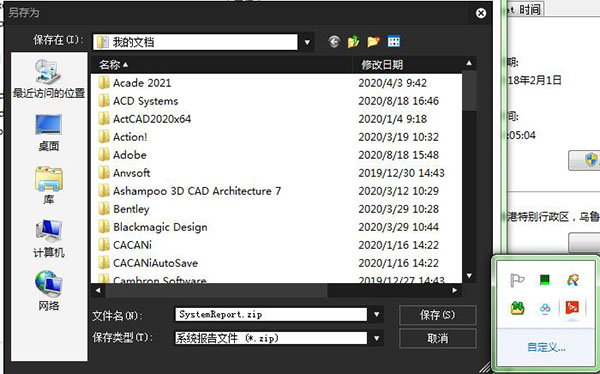Click the Customize (自定义...) link

point(546,347)
